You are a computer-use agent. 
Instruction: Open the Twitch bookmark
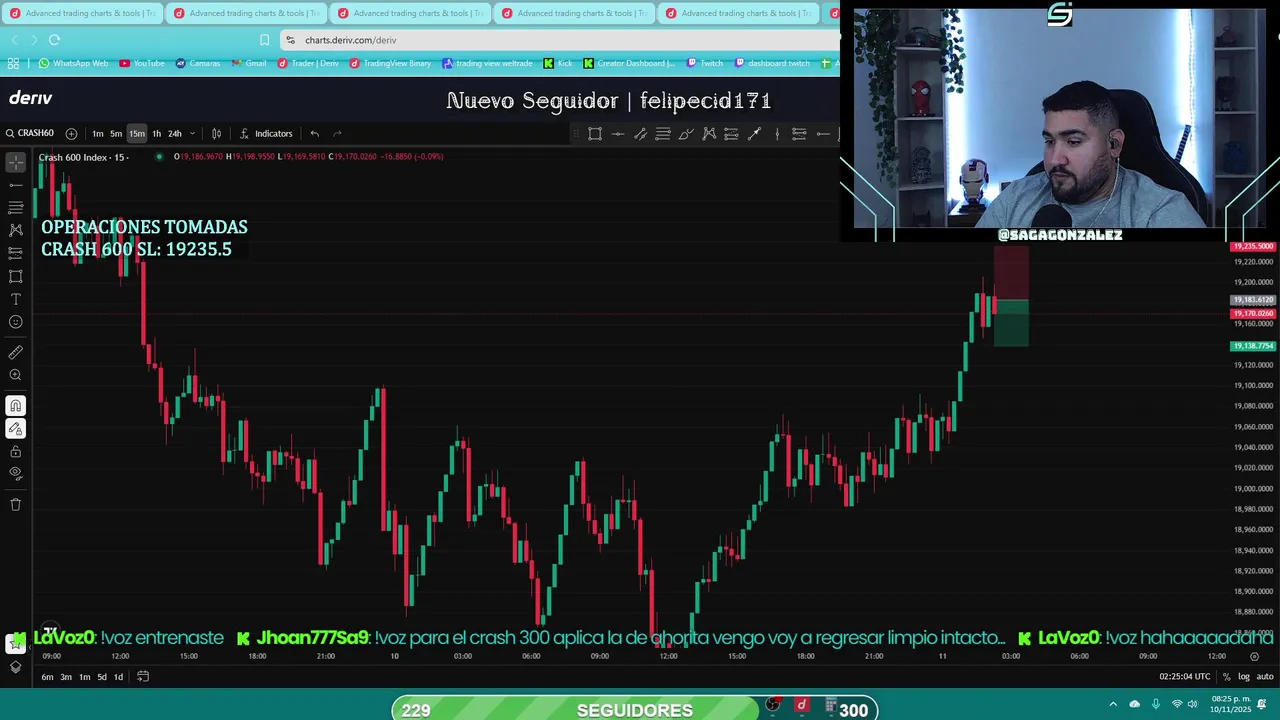[x=704, y=63]
